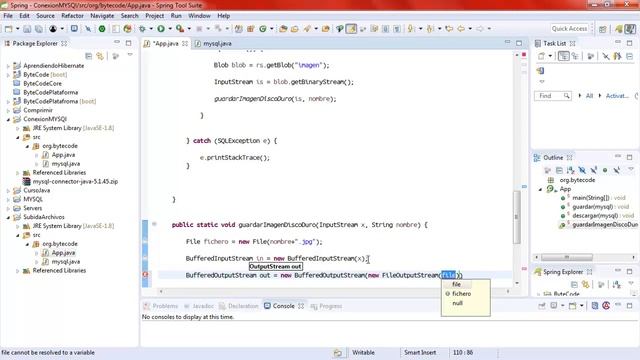This screenshot has width=640, height=360.
Task: Click the sort icon in Spring Explorer toolbar
Action: (x=616, y=284)
